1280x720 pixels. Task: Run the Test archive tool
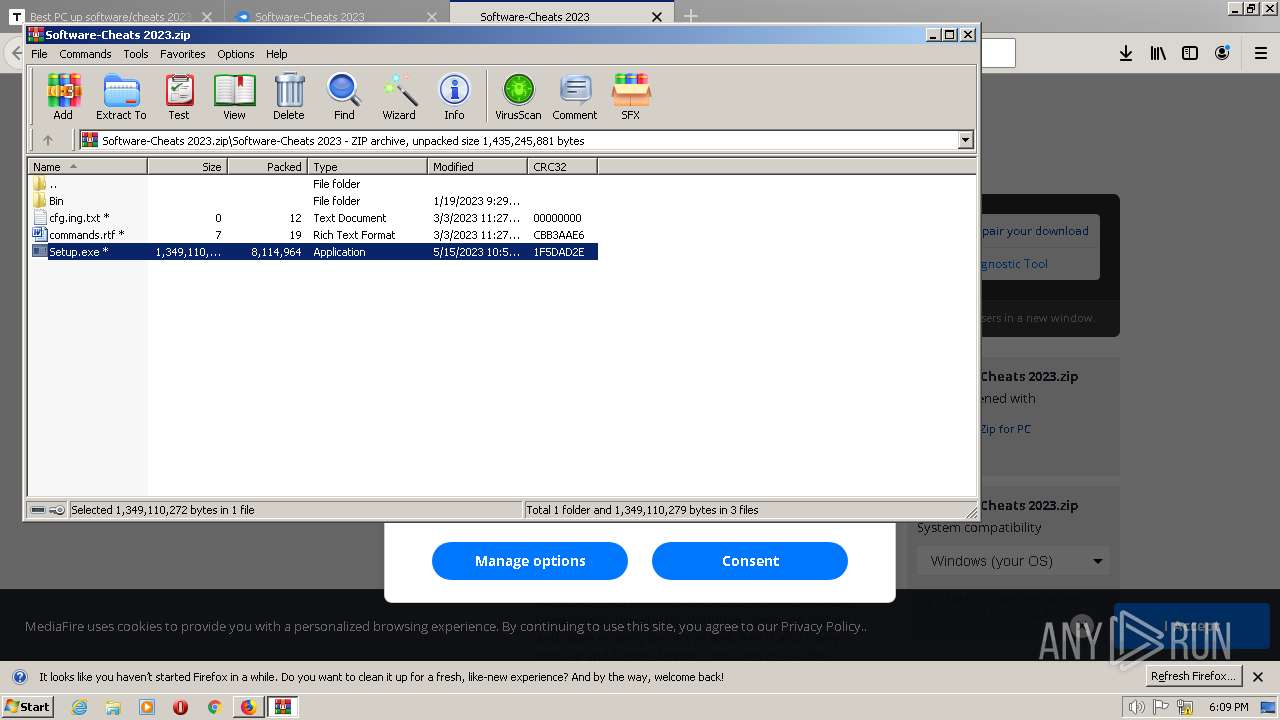[179, 97]
